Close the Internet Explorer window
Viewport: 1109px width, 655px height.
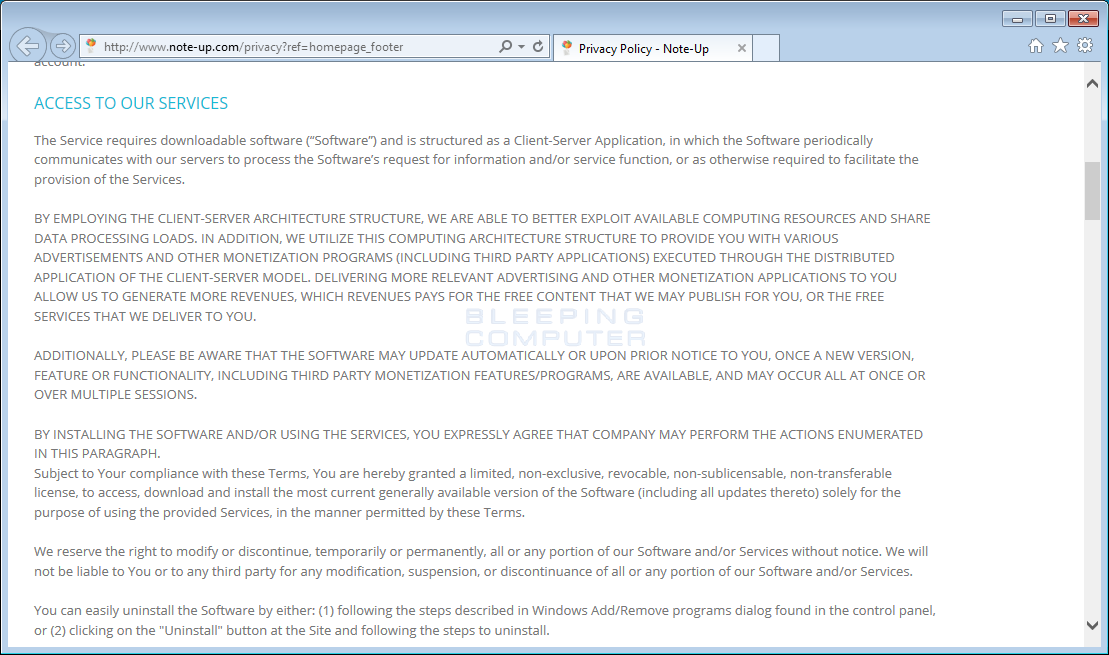tap(1083, 18)
